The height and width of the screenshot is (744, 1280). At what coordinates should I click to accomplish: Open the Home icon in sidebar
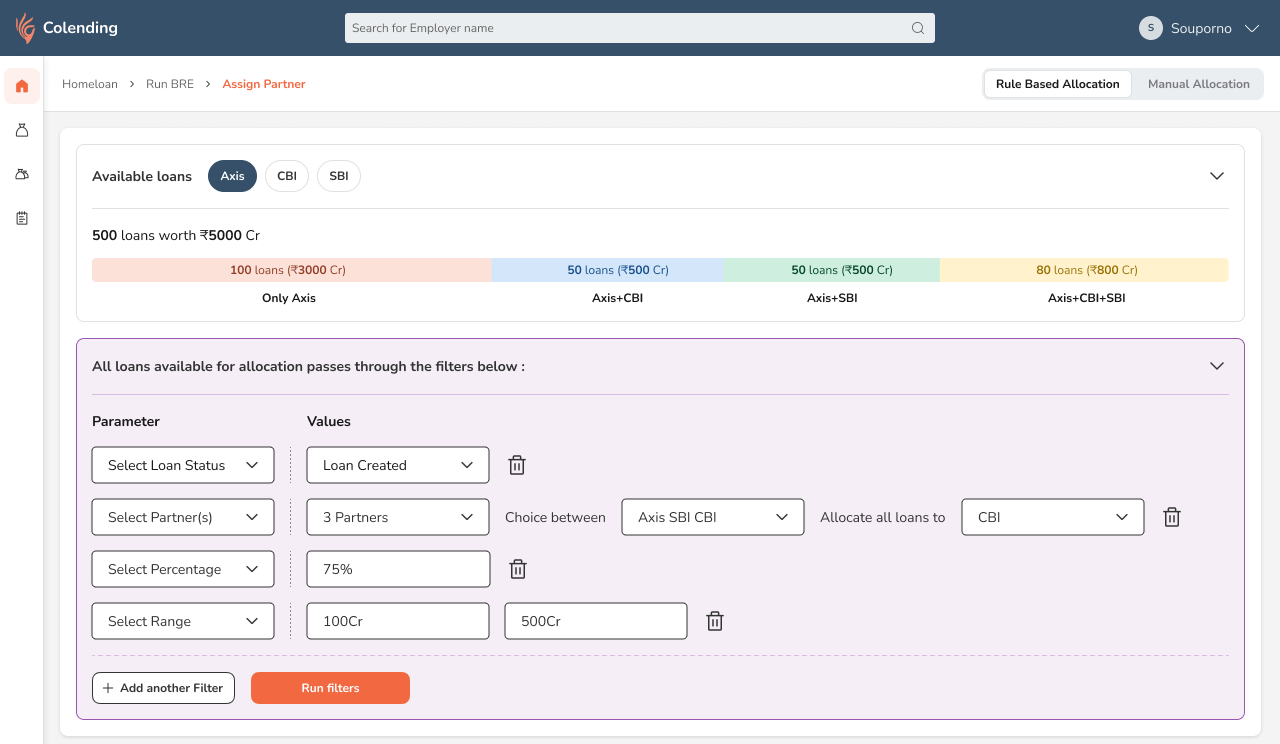point(22,86)
